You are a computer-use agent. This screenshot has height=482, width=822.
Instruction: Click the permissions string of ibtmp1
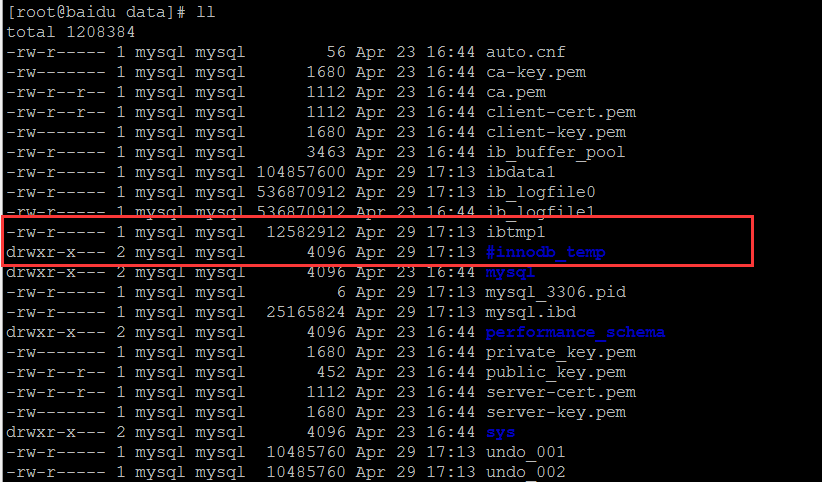click(56, 232)
